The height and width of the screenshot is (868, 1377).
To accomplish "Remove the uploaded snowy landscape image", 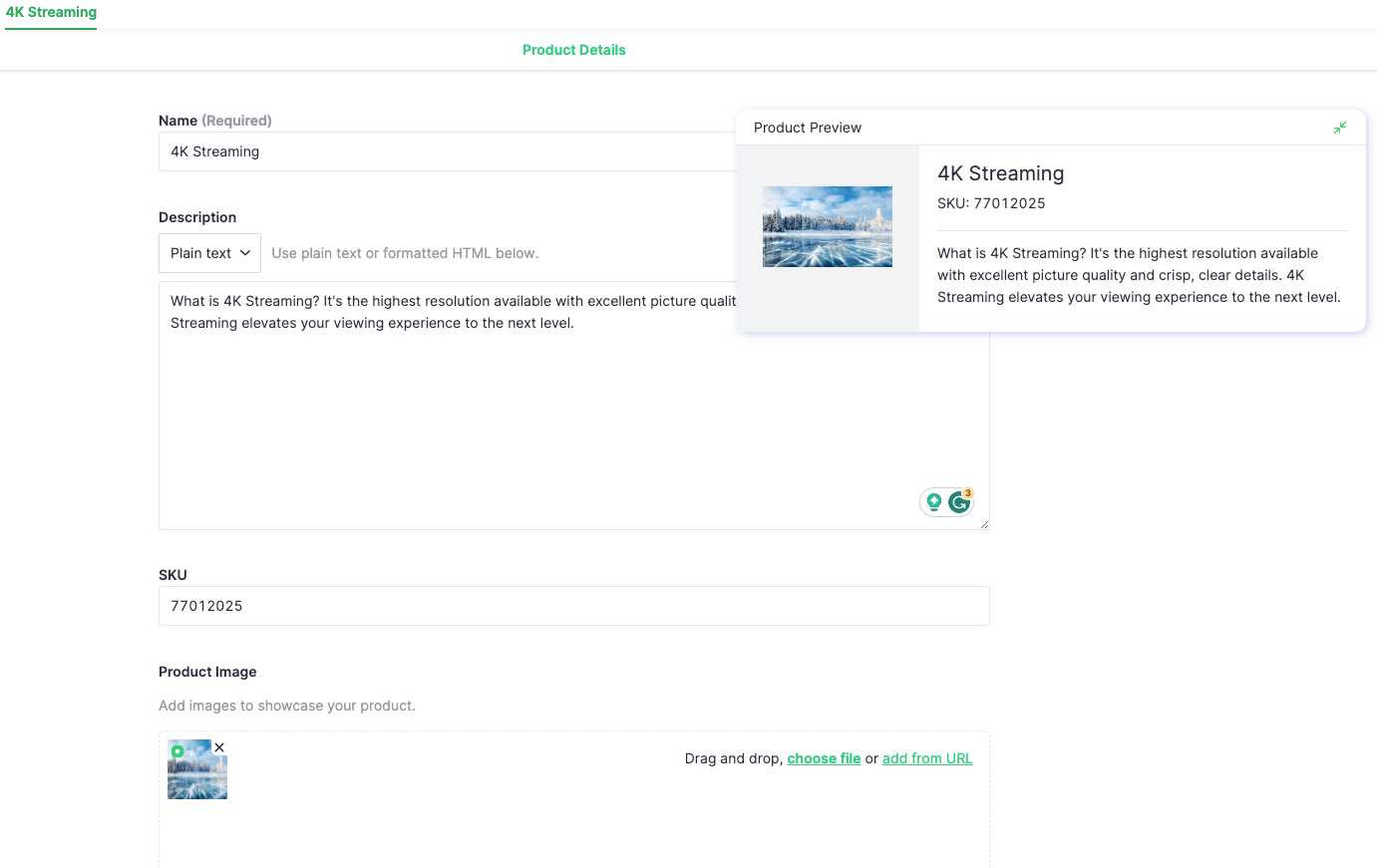I will [x=219, y=746].
